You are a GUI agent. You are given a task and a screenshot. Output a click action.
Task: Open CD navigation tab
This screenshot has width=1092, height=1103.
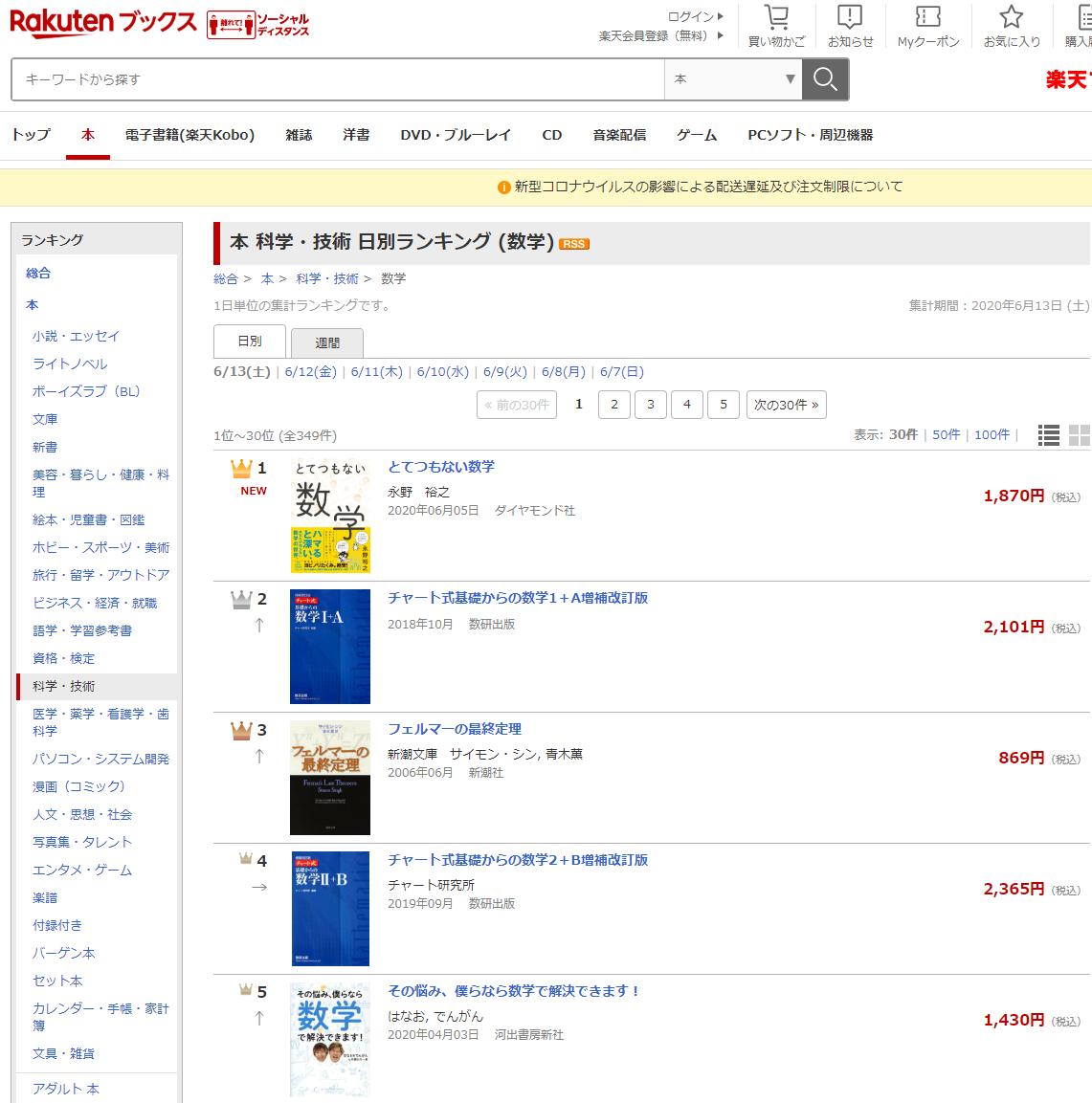(552, 135)
